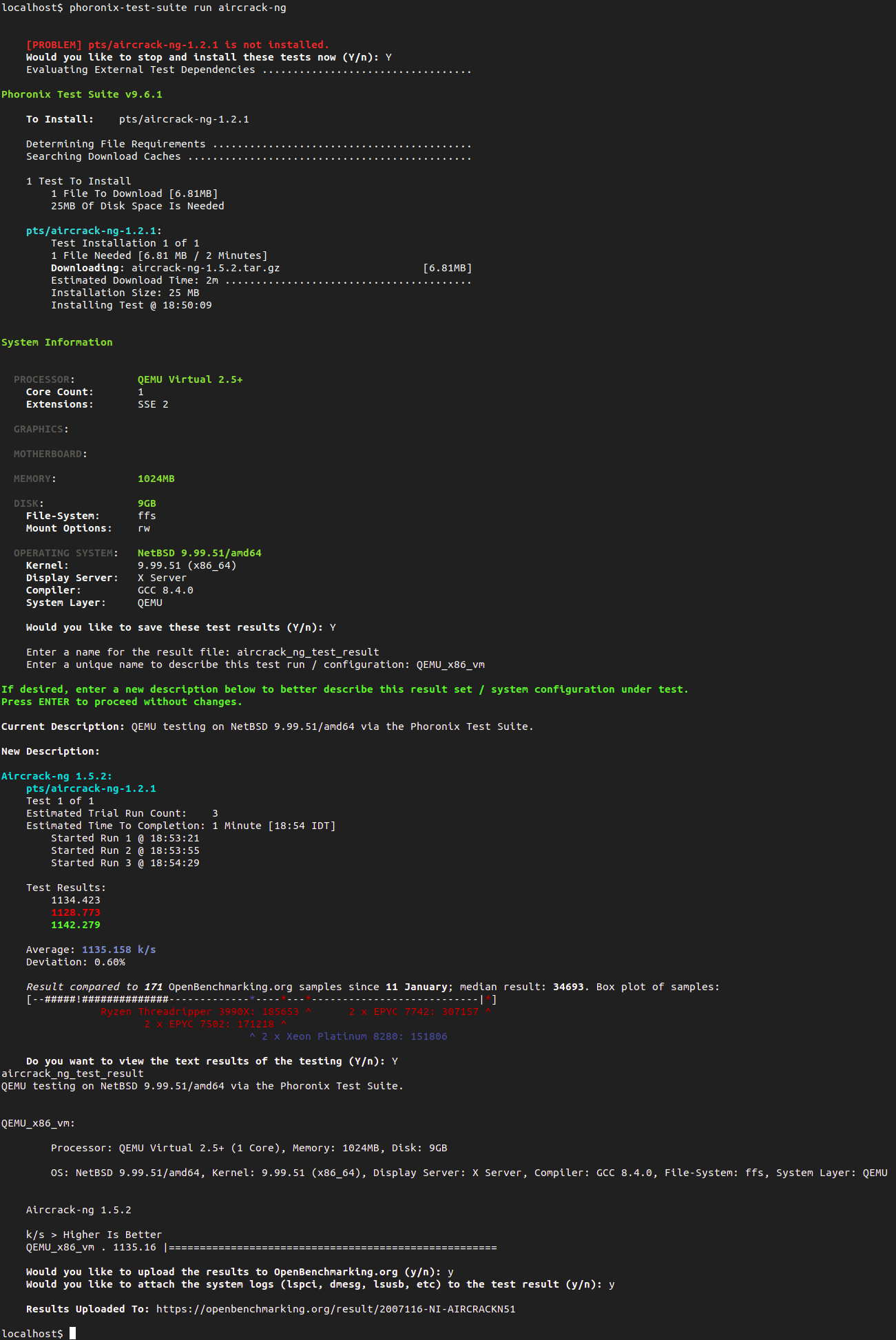Click red lowest result '1128.773'

point(76,913)
